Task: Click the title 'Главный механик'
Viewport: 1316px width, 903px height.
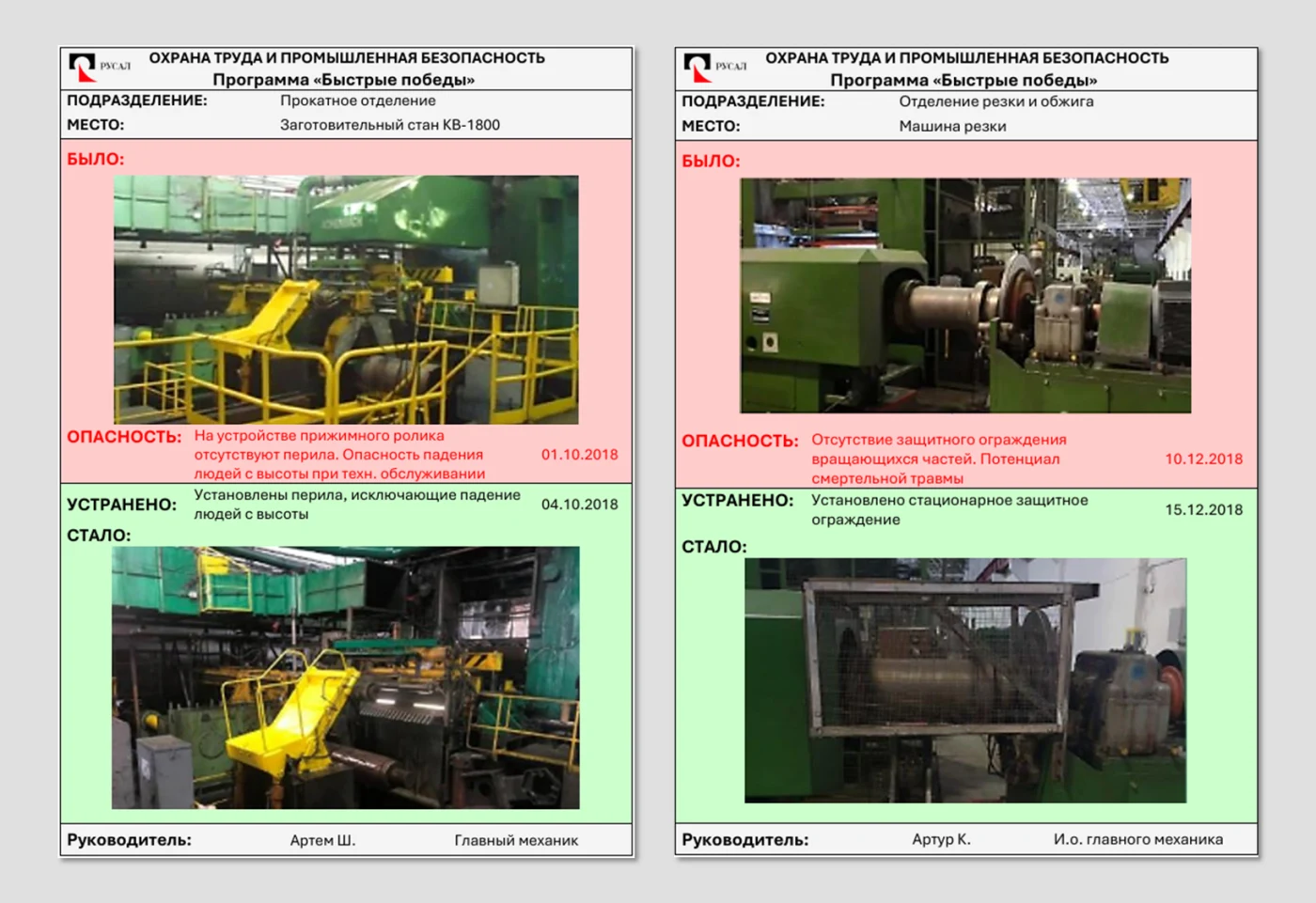Action: [x=516, y=840]
